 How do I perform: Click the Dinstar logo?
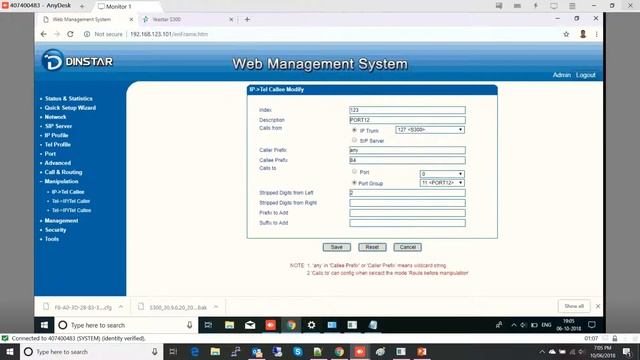click(77, 60)
